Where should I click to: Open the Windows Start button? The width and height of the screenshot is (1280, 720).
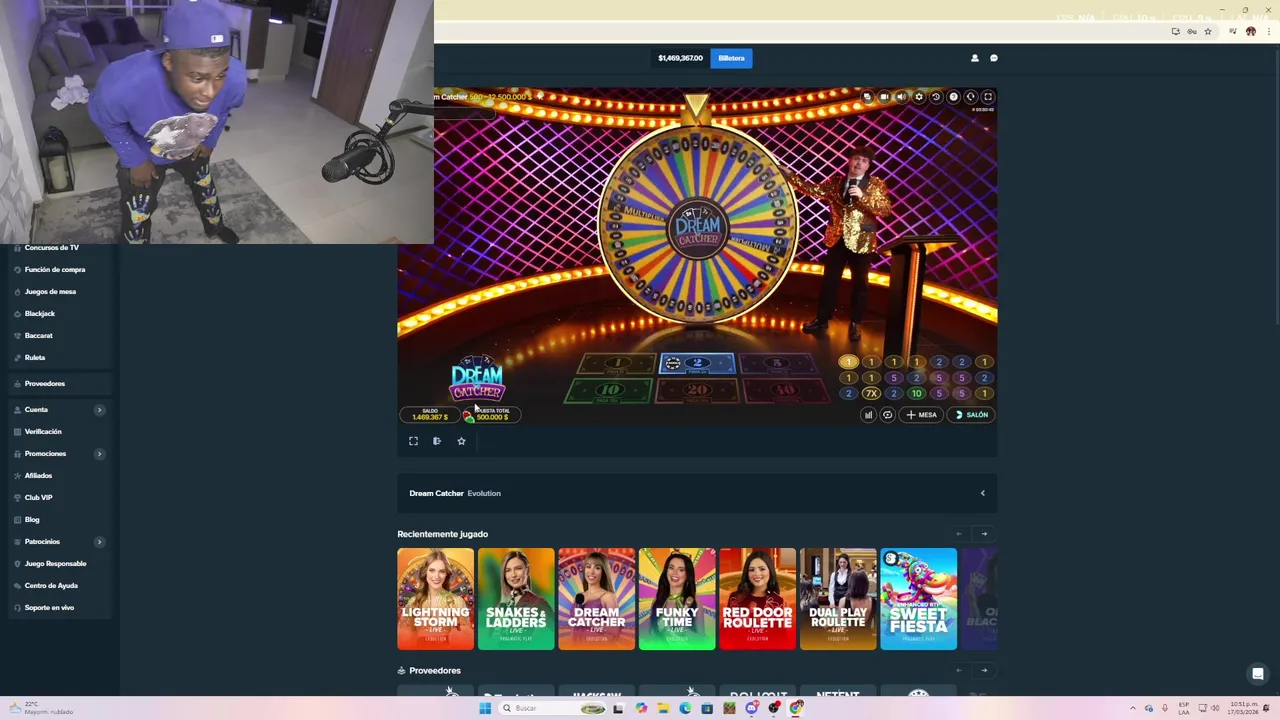[485, 708]
